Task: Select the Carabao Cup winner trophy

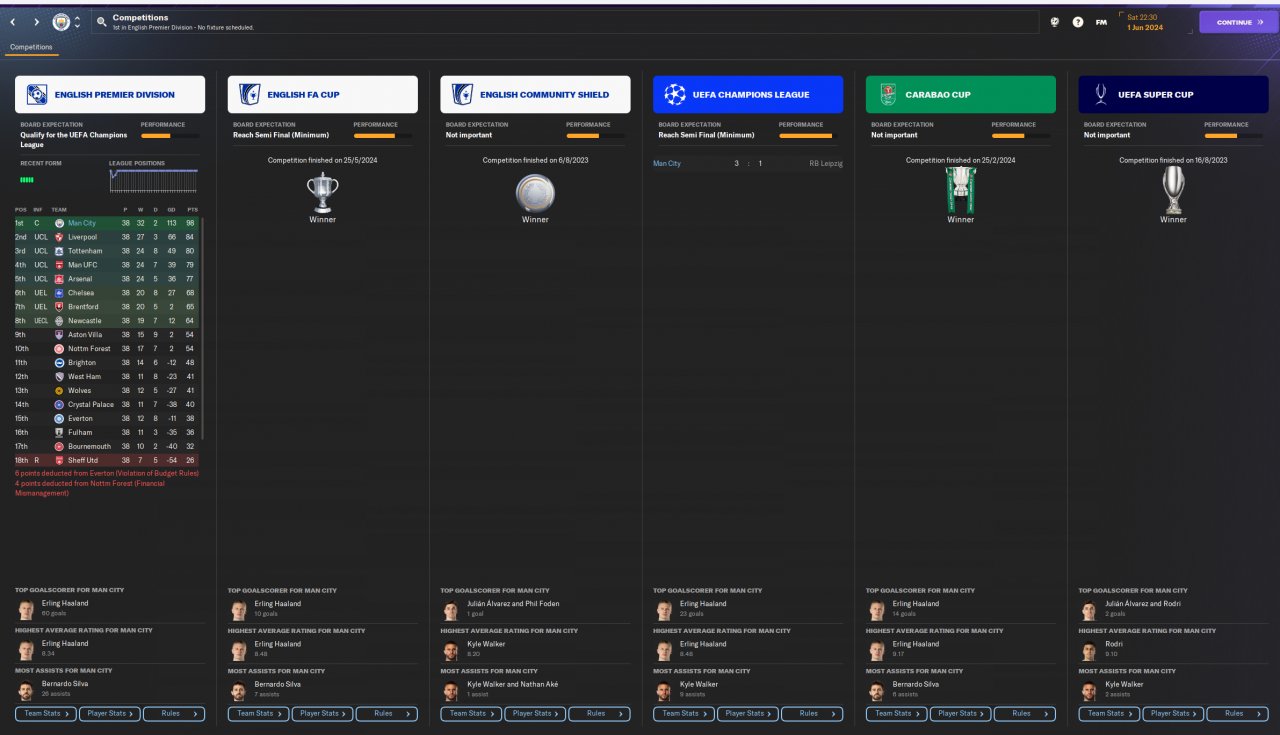Action: 960,190
